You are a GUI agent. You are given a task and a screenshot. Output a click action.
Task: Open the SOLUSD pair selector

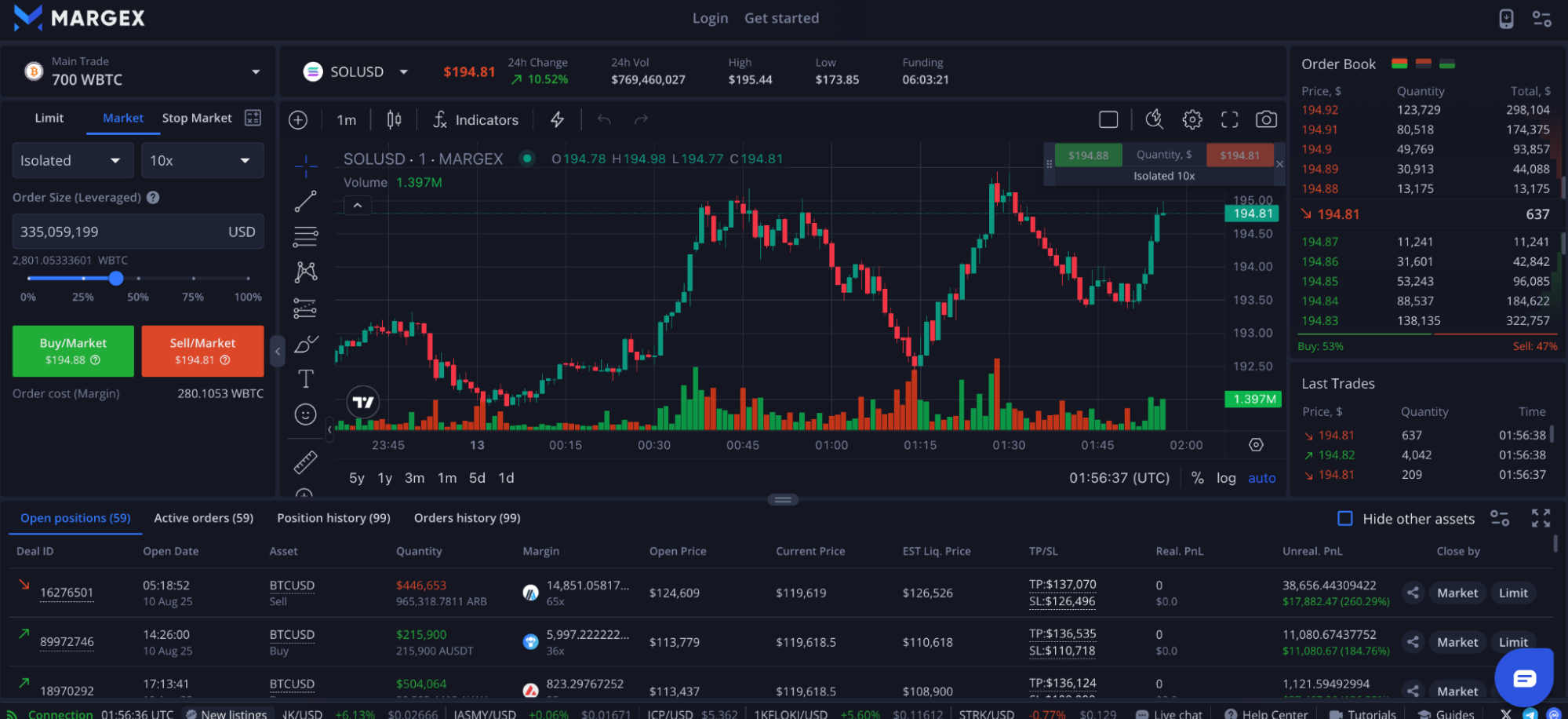click(355, 71)
